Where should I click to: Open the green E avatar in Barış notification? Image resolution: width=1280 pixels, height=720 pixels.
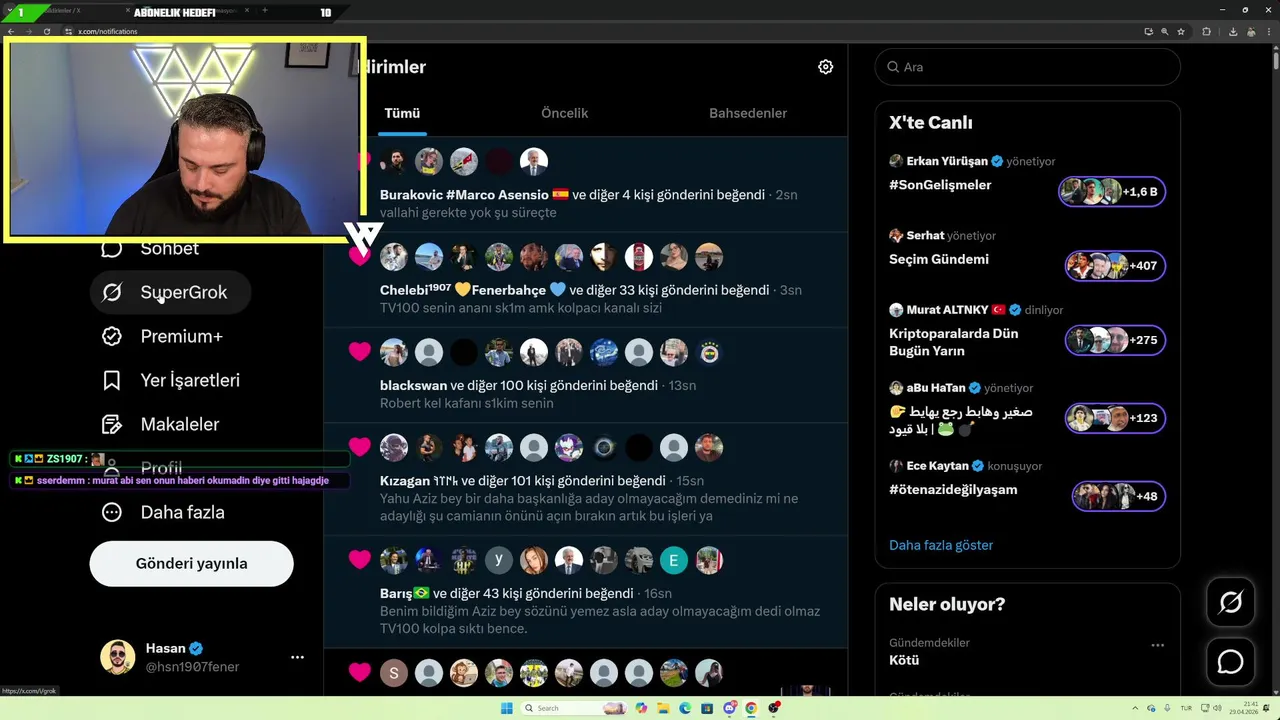(x=674, y=560)
